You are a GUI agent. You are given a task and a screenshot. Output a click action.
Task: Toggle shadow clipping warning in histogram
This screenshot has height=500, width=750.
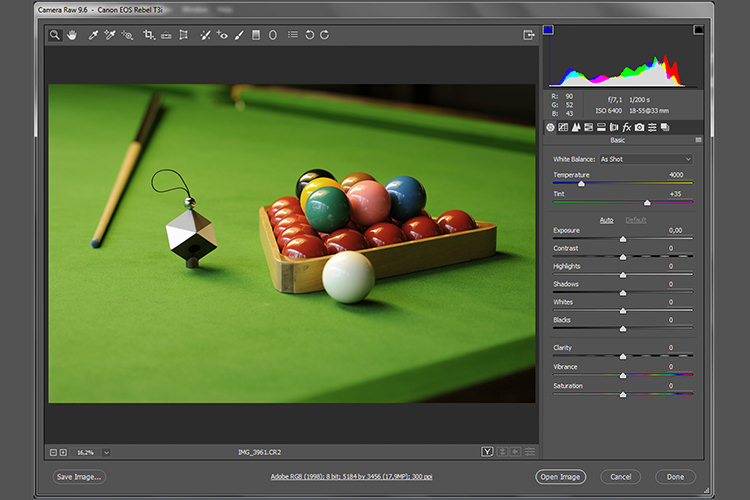pyautogui.click(x=548, y=30)
